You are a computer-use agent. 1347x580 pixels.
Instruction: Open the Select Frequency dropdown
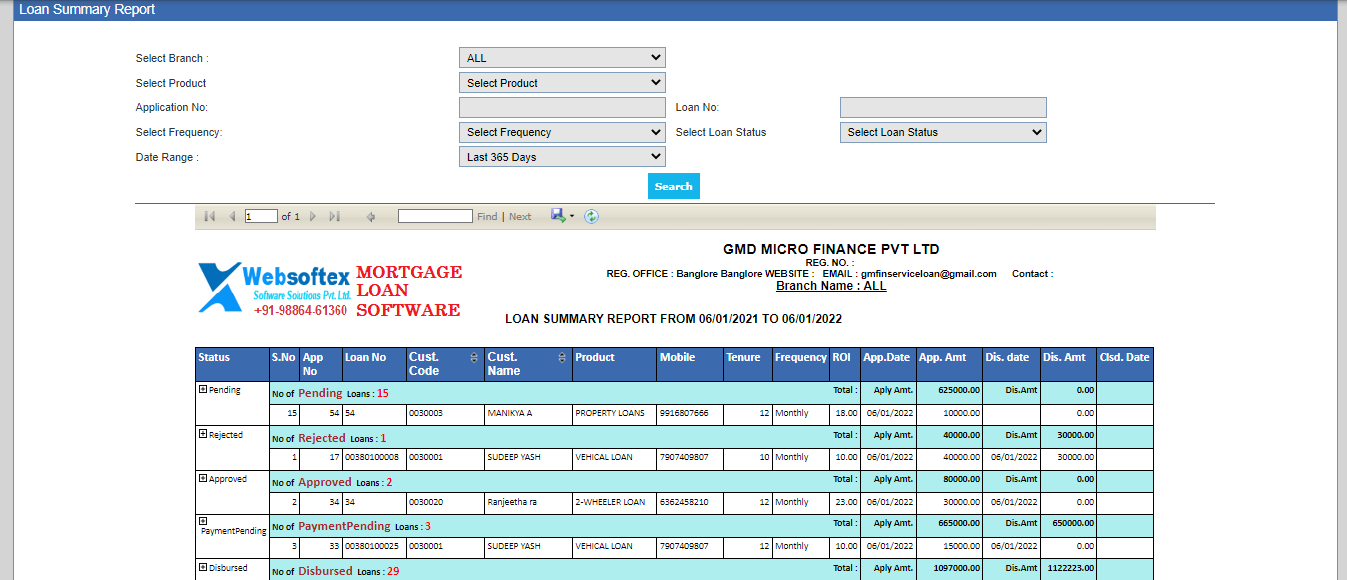pyautogui.click(x=562, y=132)
